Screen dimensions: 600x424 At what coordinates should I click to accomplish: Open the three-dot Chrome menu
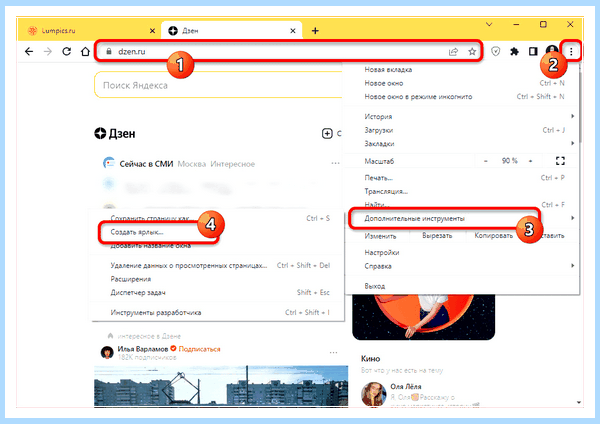coord(571,51)
